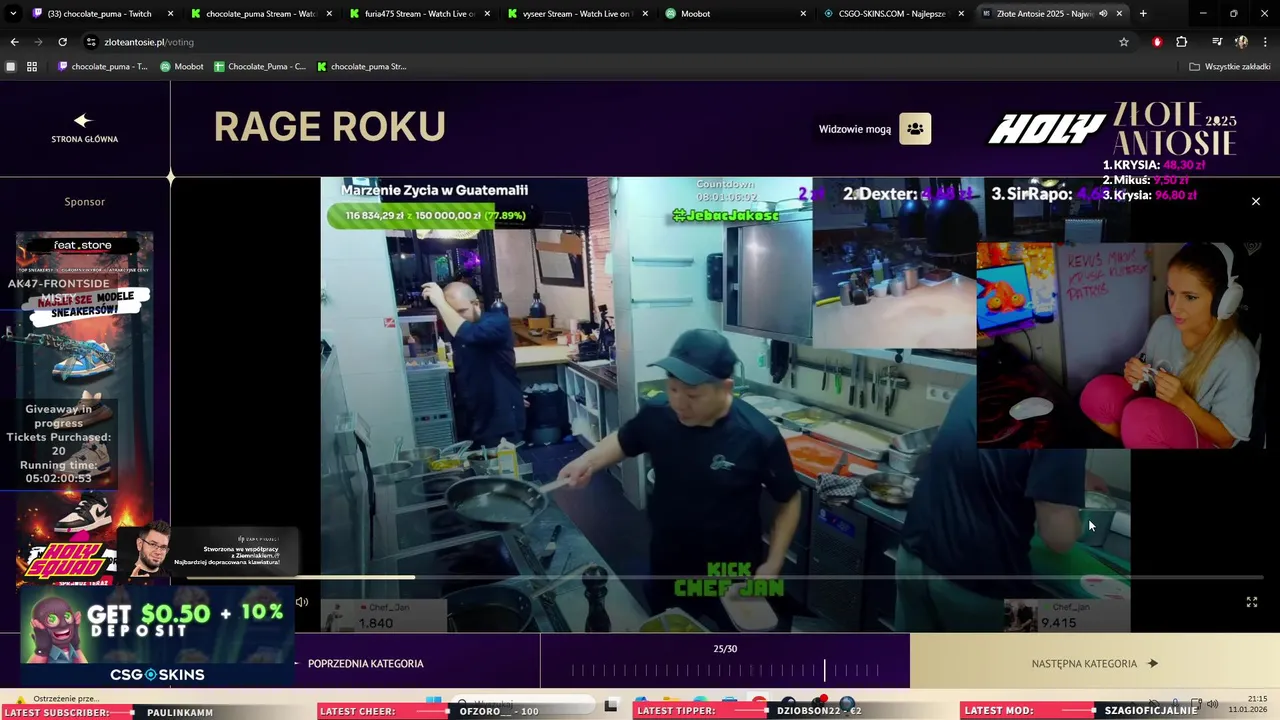Click the 25/30 category counter
Screen dimensions: 1280x720
(725, 649)
